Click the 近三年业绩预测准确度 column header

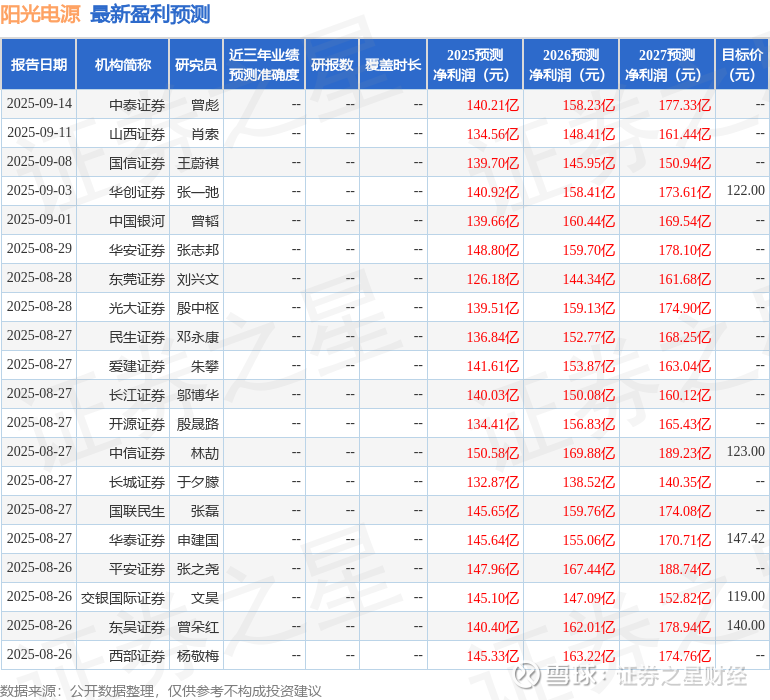pos(264,64)
